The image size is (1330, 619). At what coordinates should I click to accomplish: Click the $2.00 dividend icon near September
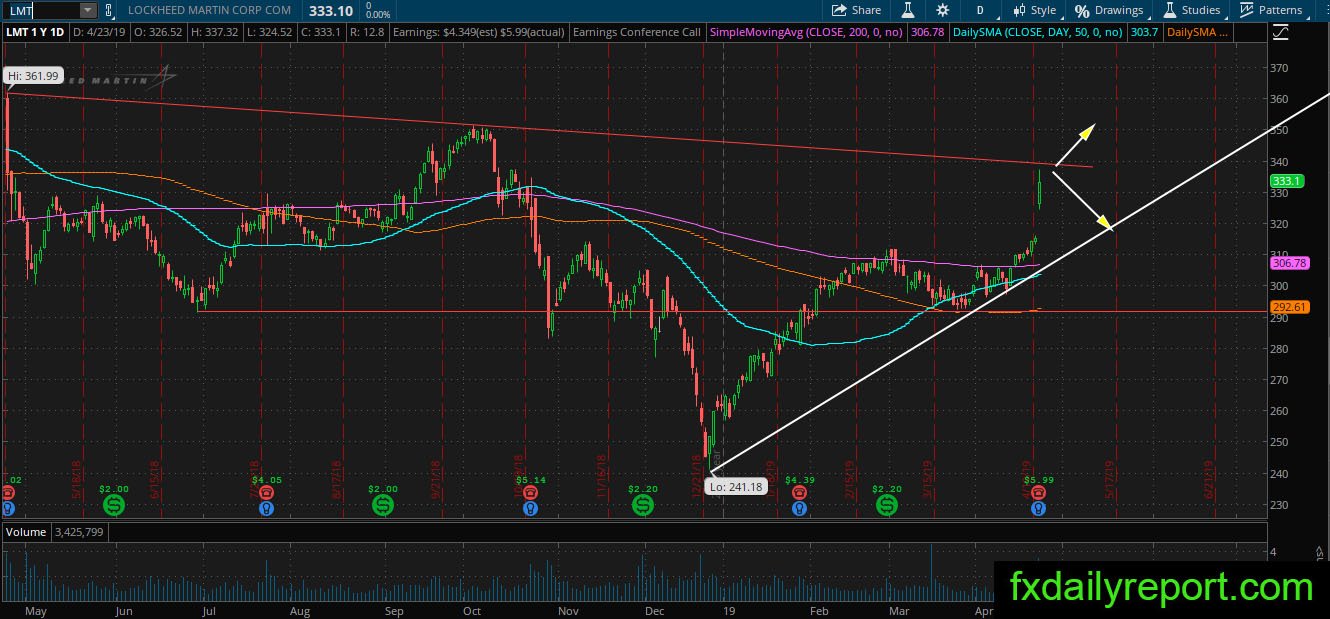coord(384,506)
